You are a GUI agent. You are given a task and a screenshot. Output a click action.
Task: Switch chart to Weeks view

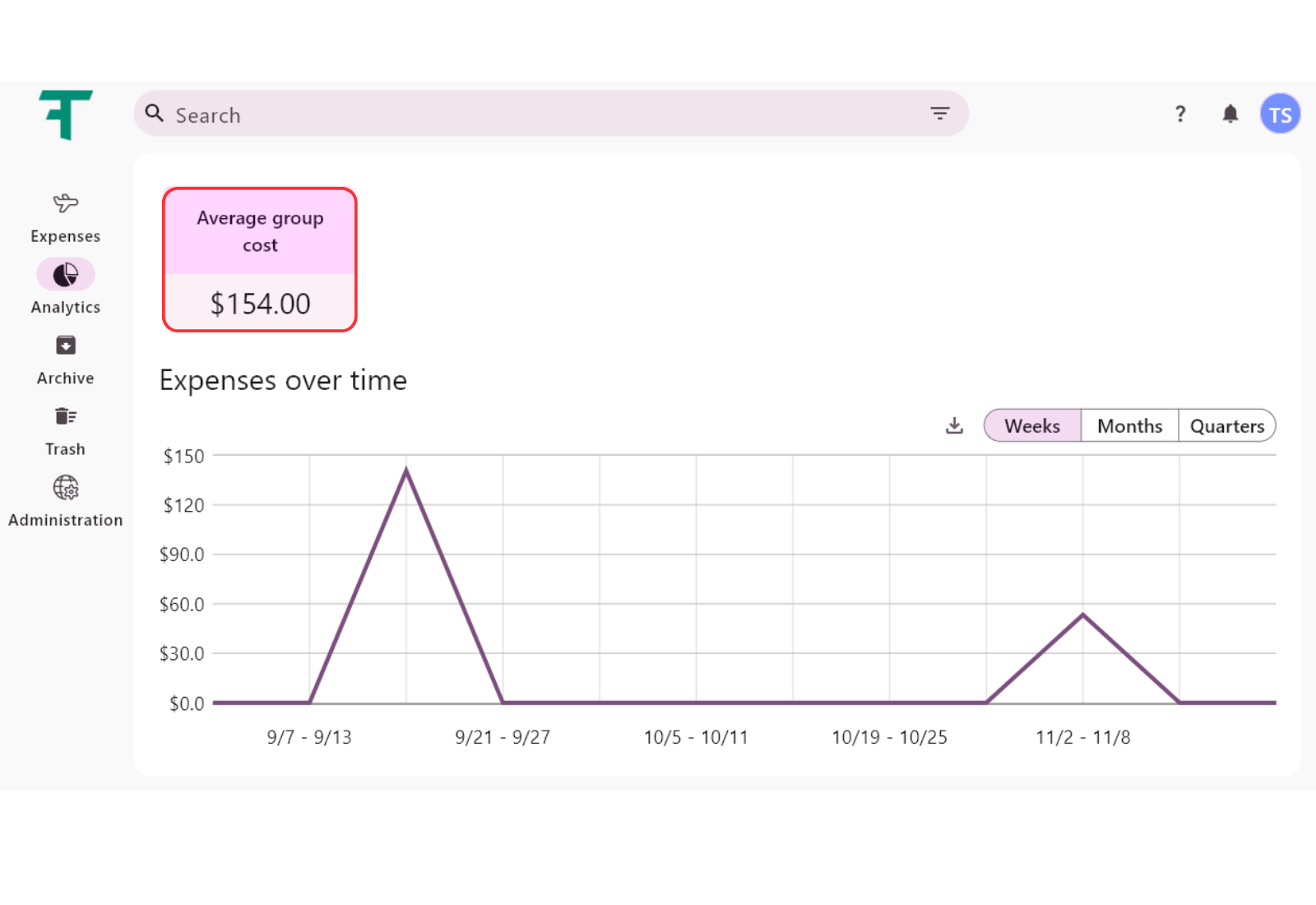[1032, 426]
